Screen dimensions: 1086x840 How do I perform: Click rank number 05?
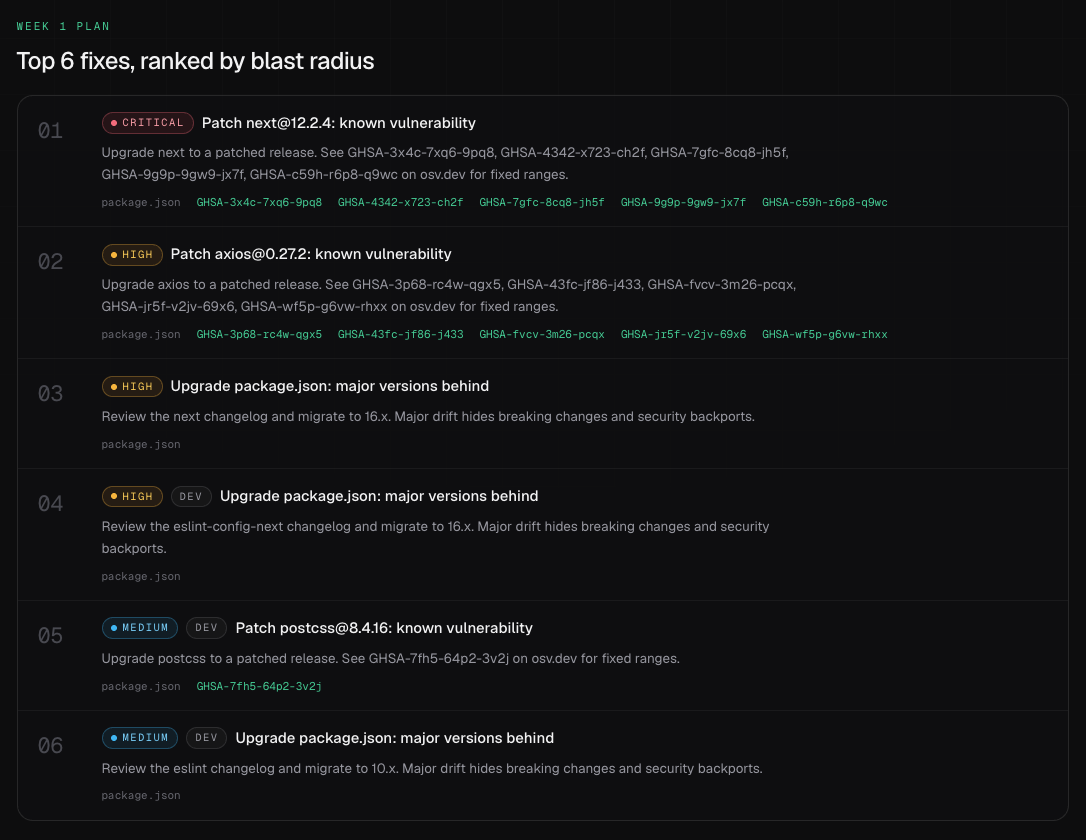coord(51,635)
